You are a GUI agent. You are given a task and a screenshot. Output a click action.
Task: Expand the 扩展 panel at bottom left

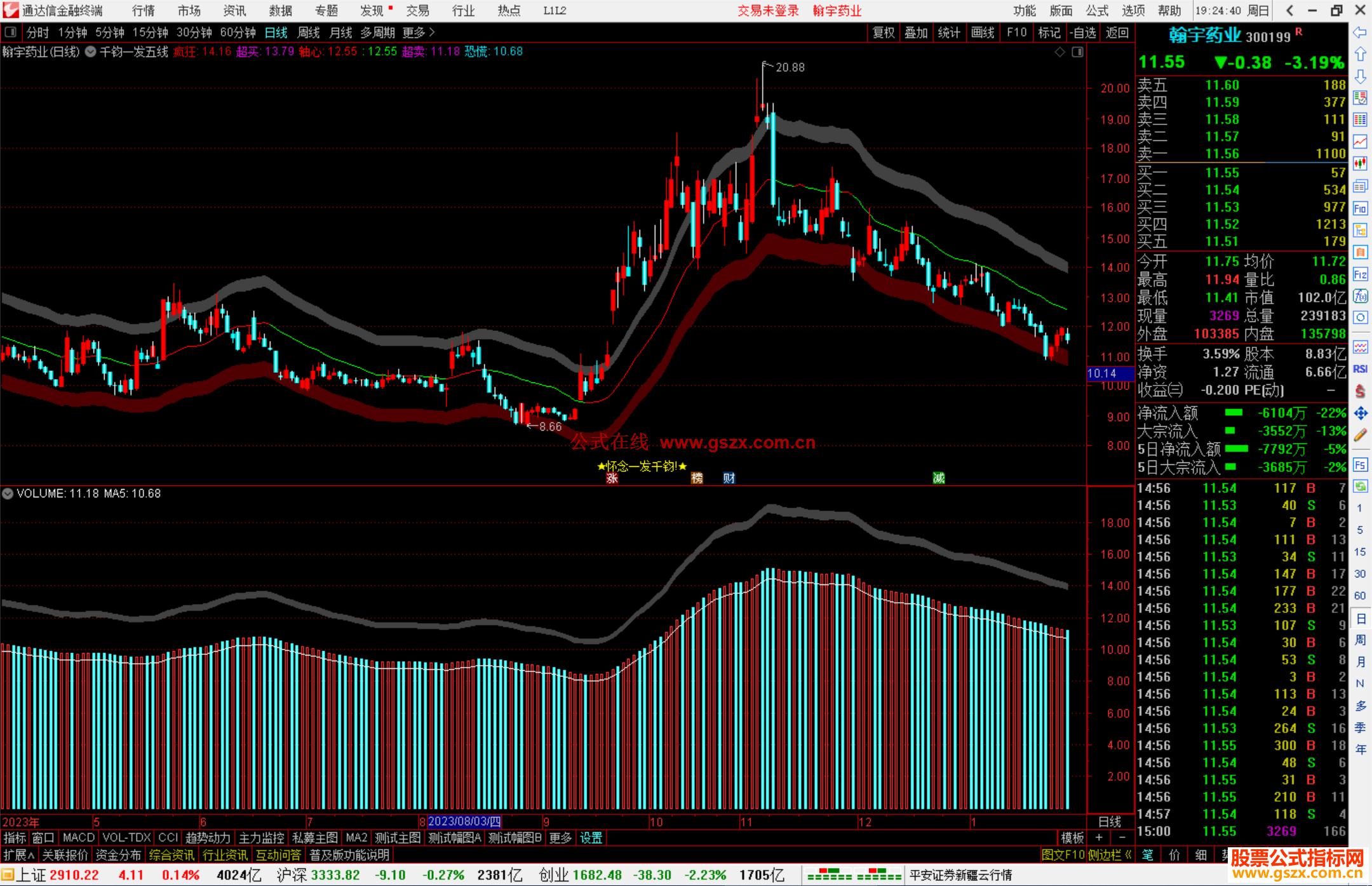point(19,855)
